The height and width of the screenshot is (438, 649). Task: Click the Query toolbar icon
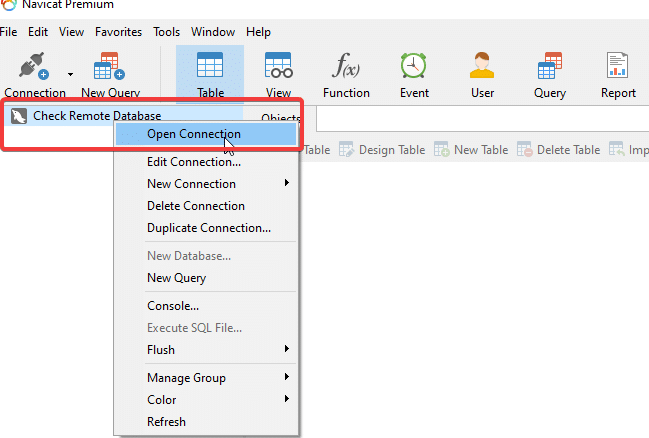pyautogui.click(x=549, y=70)
